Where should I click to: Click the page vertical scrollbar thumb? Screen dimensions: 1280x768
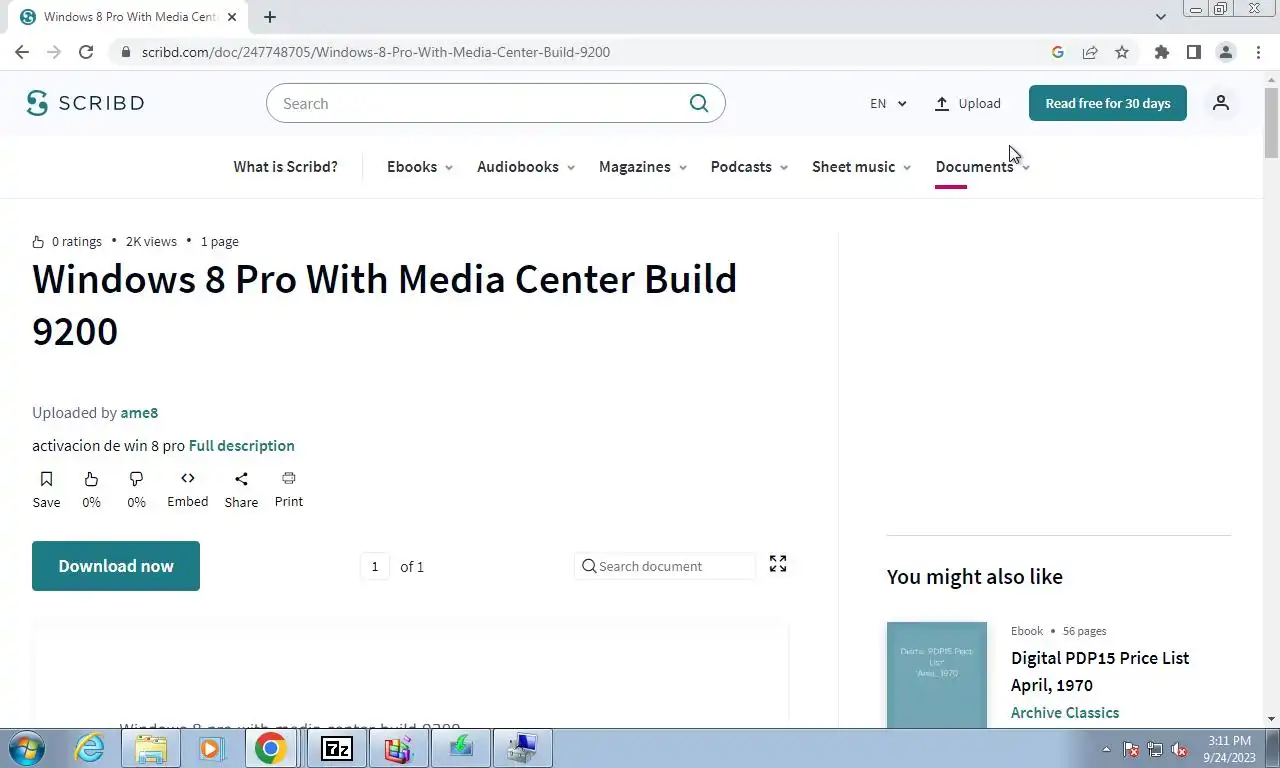coord(1271,123)
